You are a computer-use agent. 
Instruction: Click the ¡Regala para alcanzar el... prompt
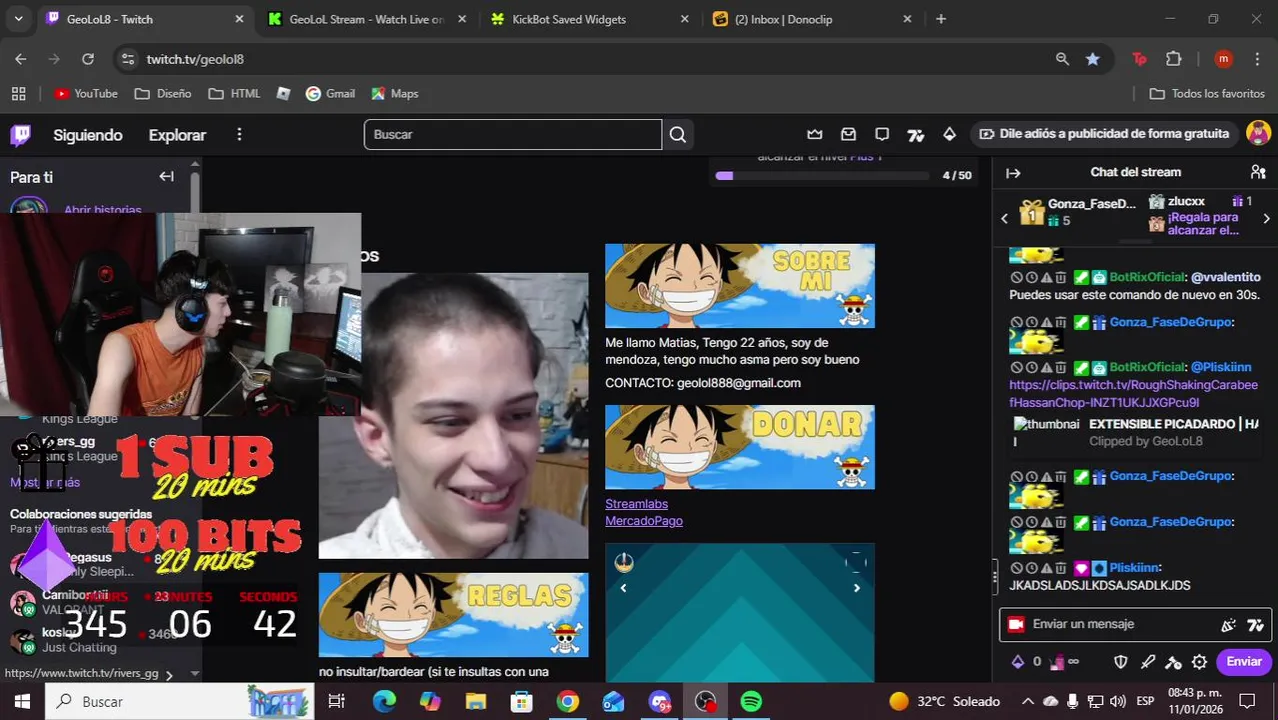[x=1203, y=223]
